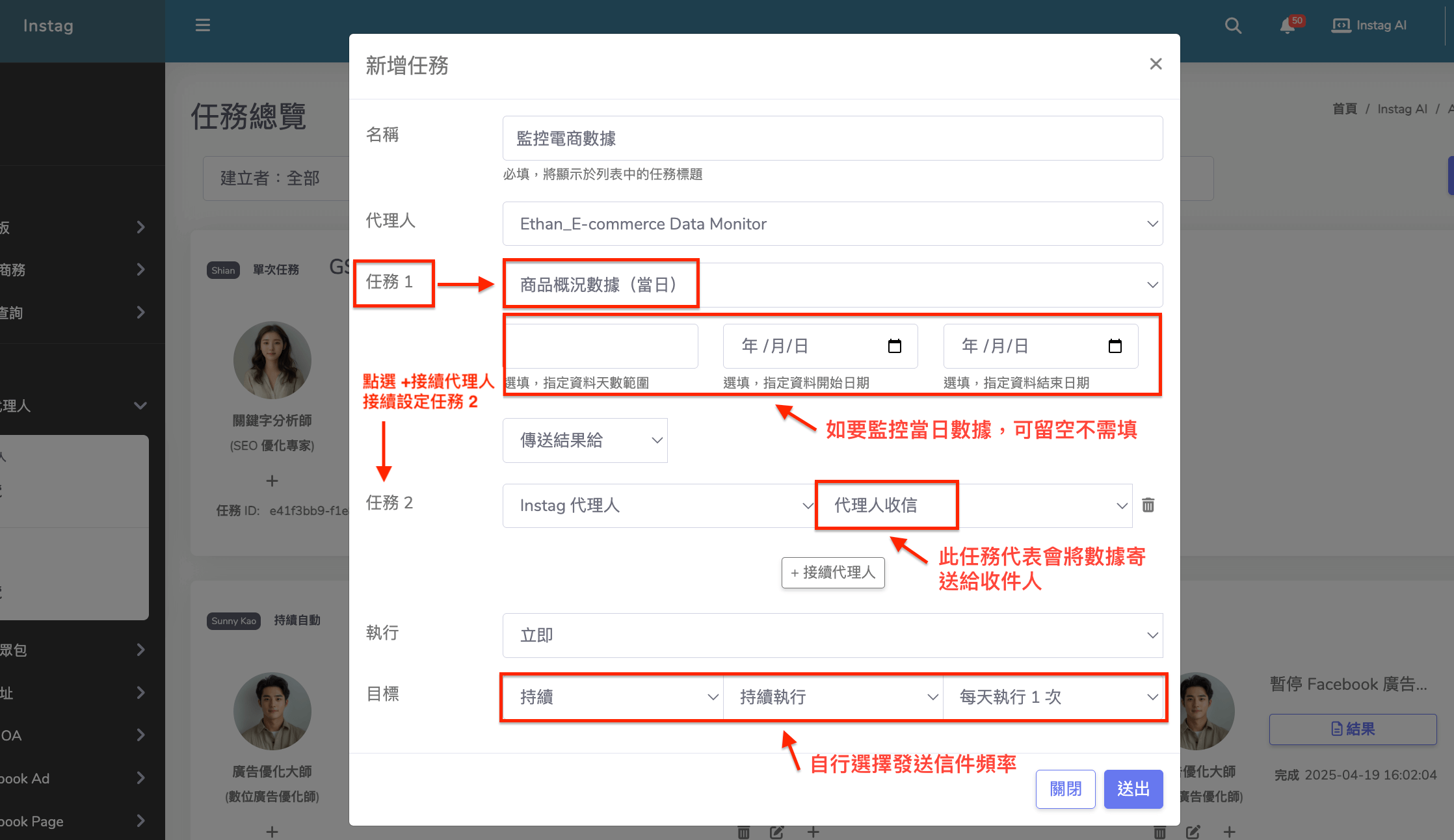Screen dimensions: 1454x840
Task: Open the 結果 link button
Action: (1353, 729)
